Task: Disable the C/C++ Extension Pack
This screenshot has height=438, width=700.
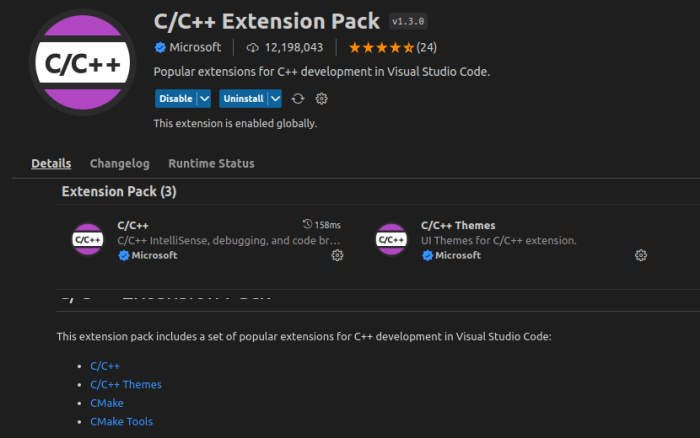Action: (174, 98)
